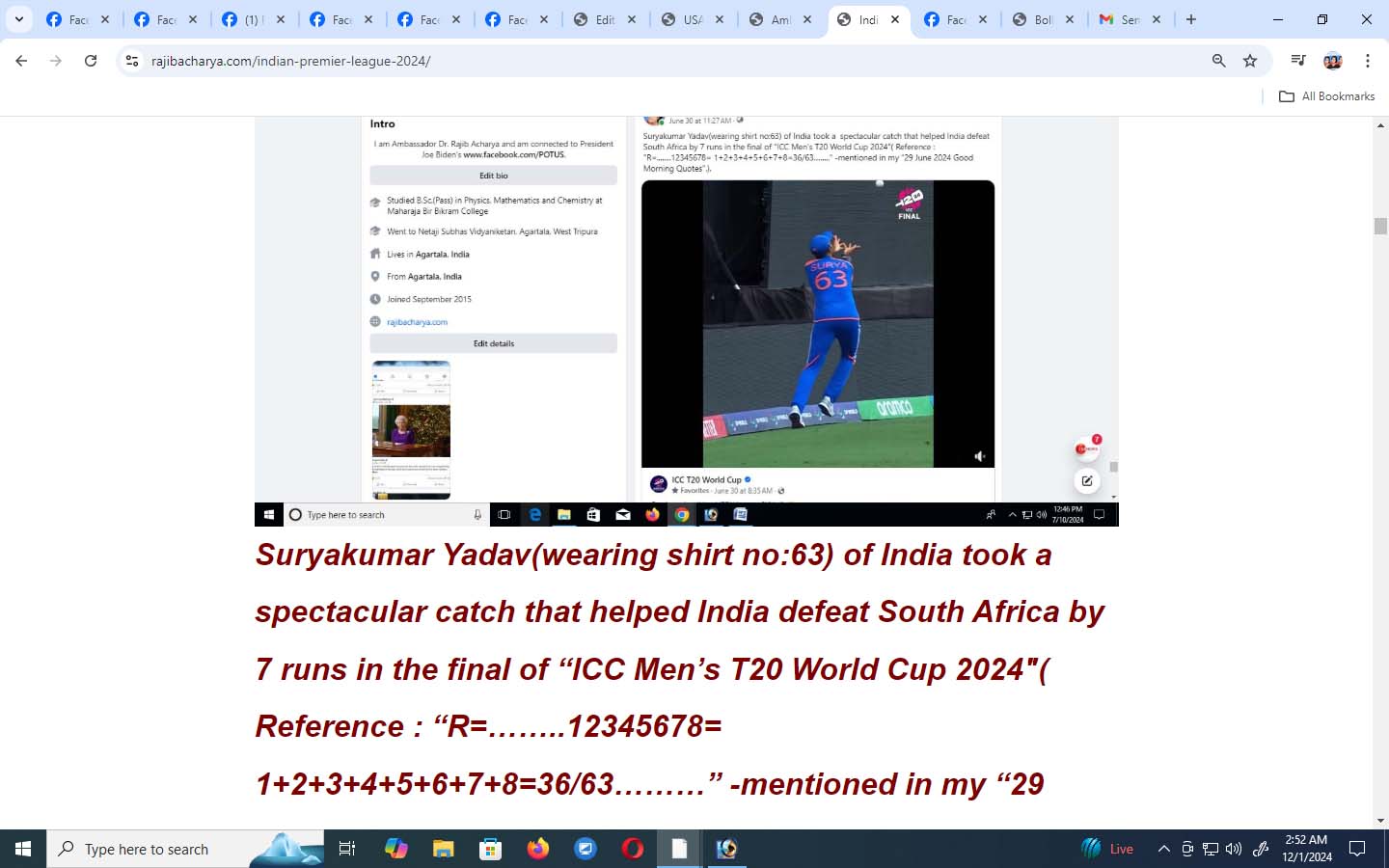Image resolution: width=1389 pixels, height=868 pixels.
Task: Open the clock showing 2:52 AM
Action: (1306, 849)
